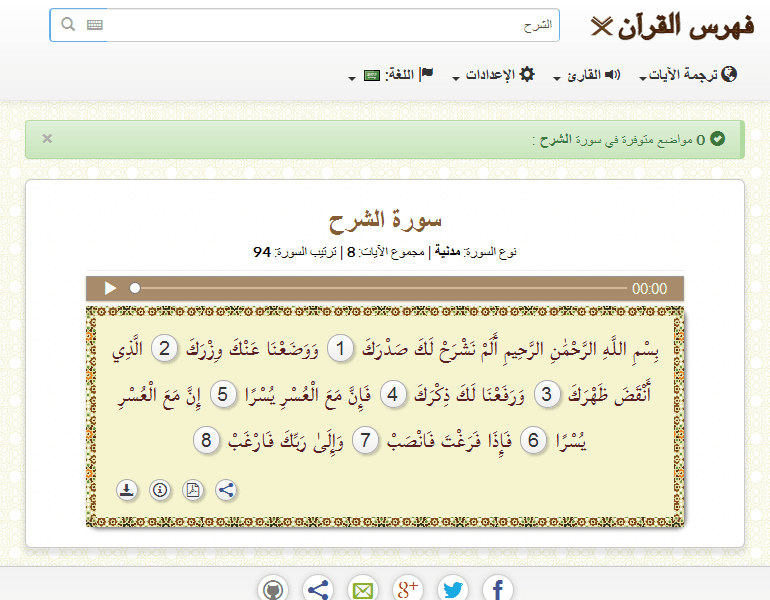
Task: Click the search input field
Action: [304, 25]
